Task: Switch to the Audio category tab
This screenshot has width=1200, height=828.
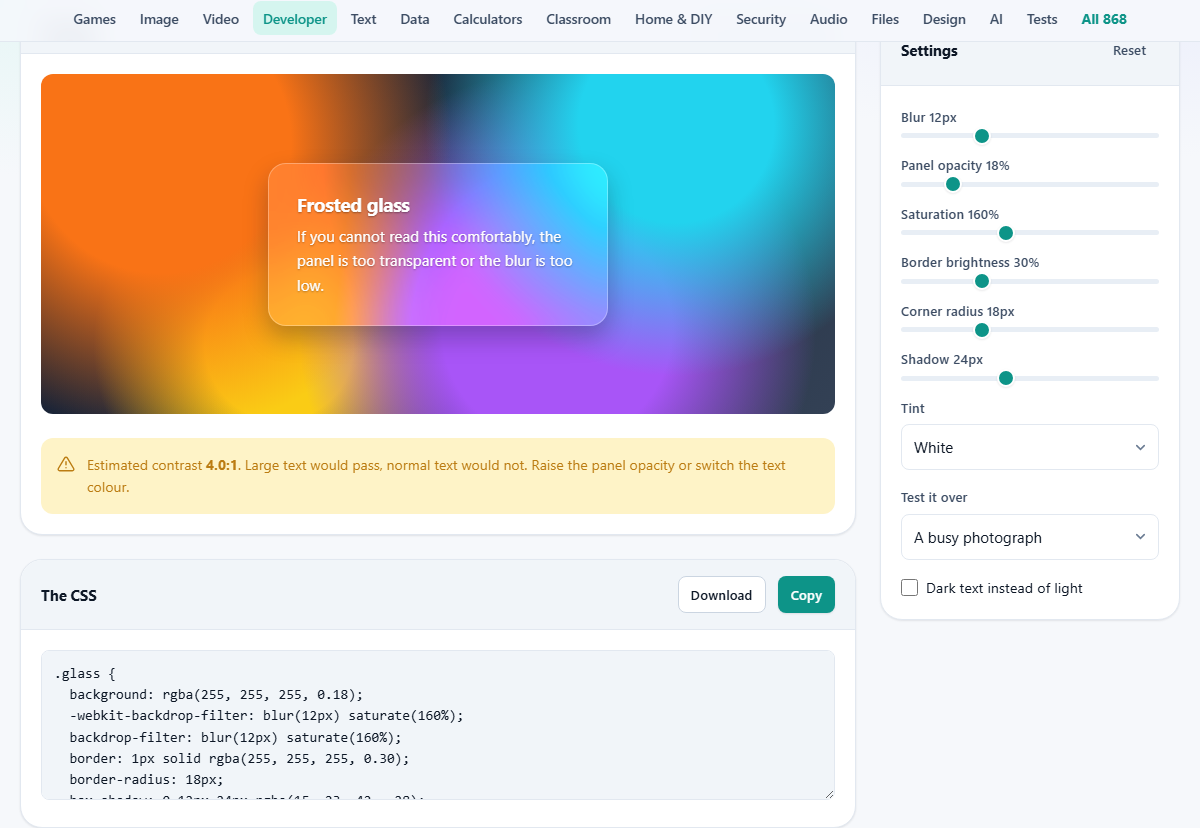Action: 829,19
